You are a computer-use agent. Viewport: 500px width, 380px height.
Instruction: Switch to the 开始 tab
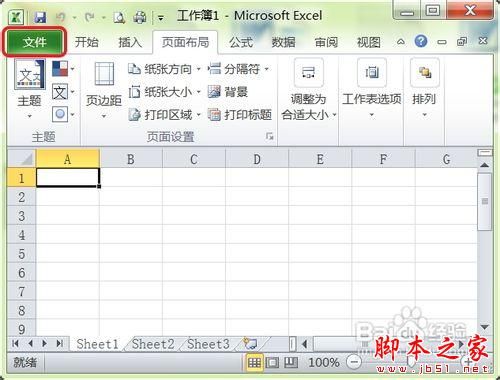tap(87, 42)
